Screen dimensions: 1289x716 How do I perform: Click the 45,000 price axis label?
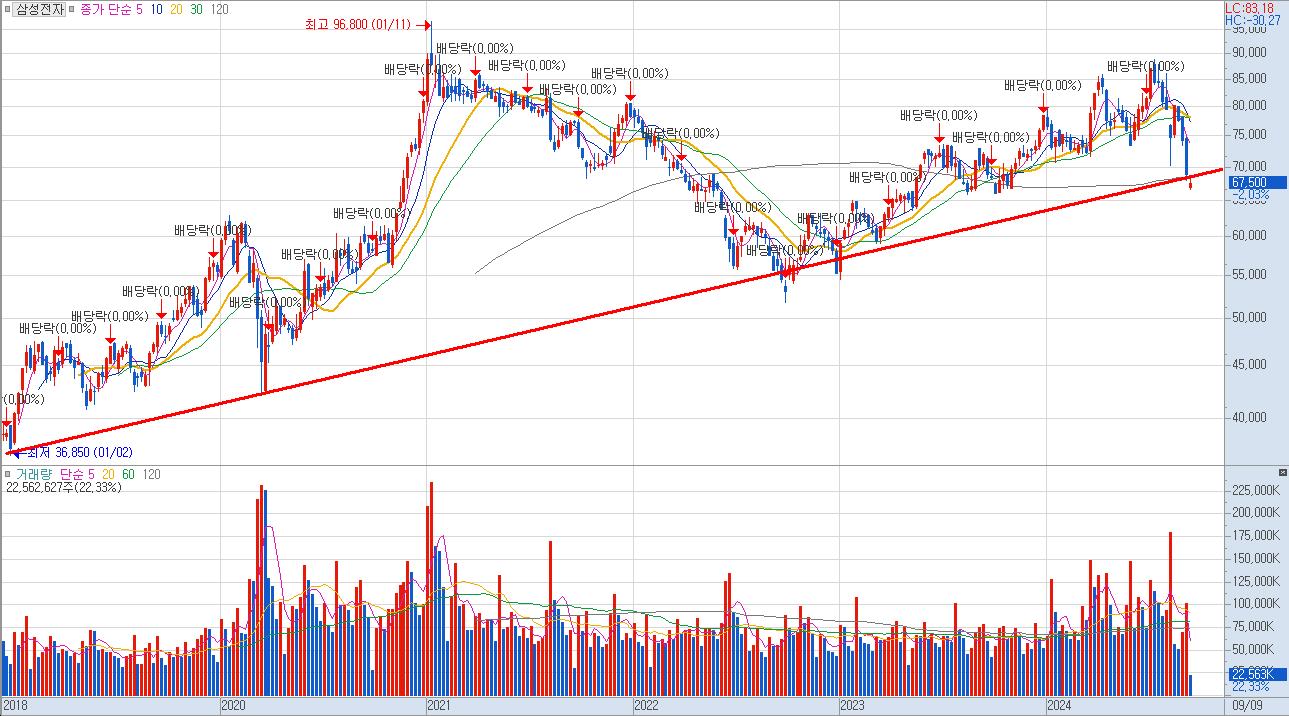tap(1249, 364)
